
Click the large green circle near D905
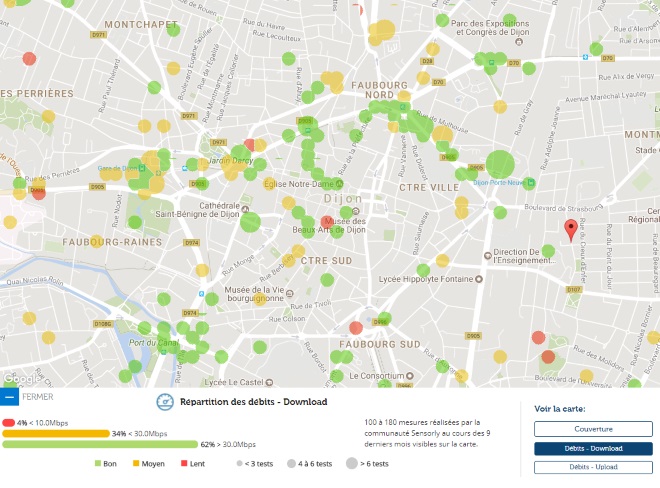500,164
